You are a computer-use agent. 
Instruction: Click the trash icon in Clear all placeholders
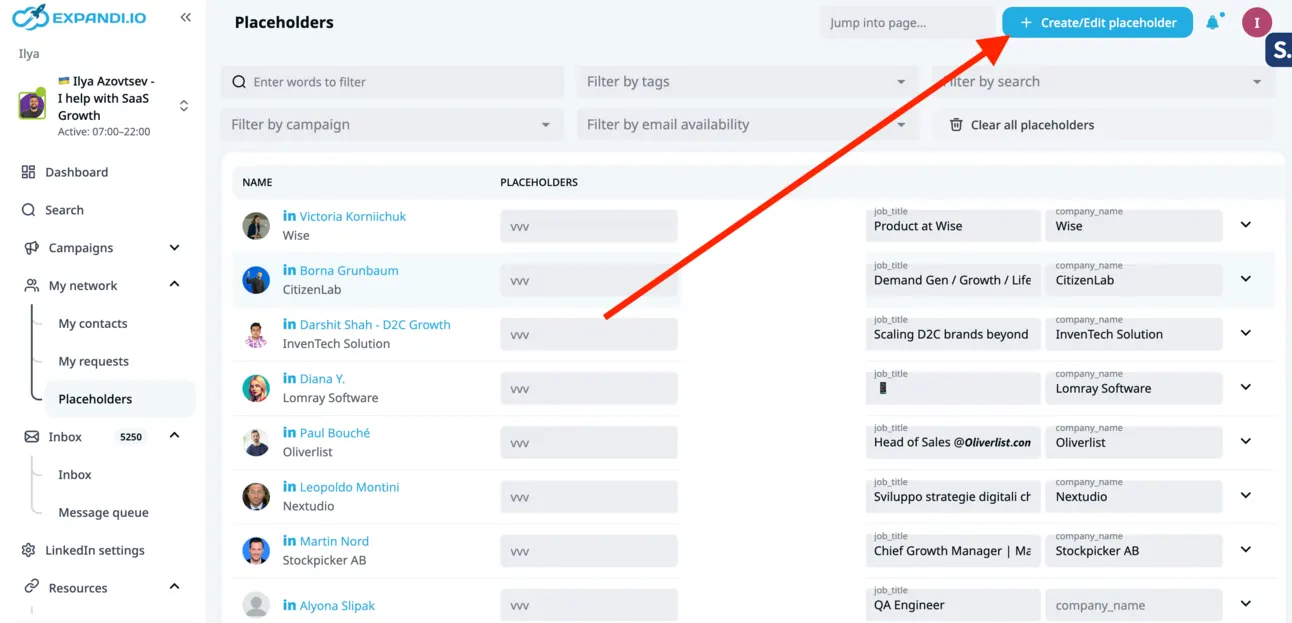point(956,125)
